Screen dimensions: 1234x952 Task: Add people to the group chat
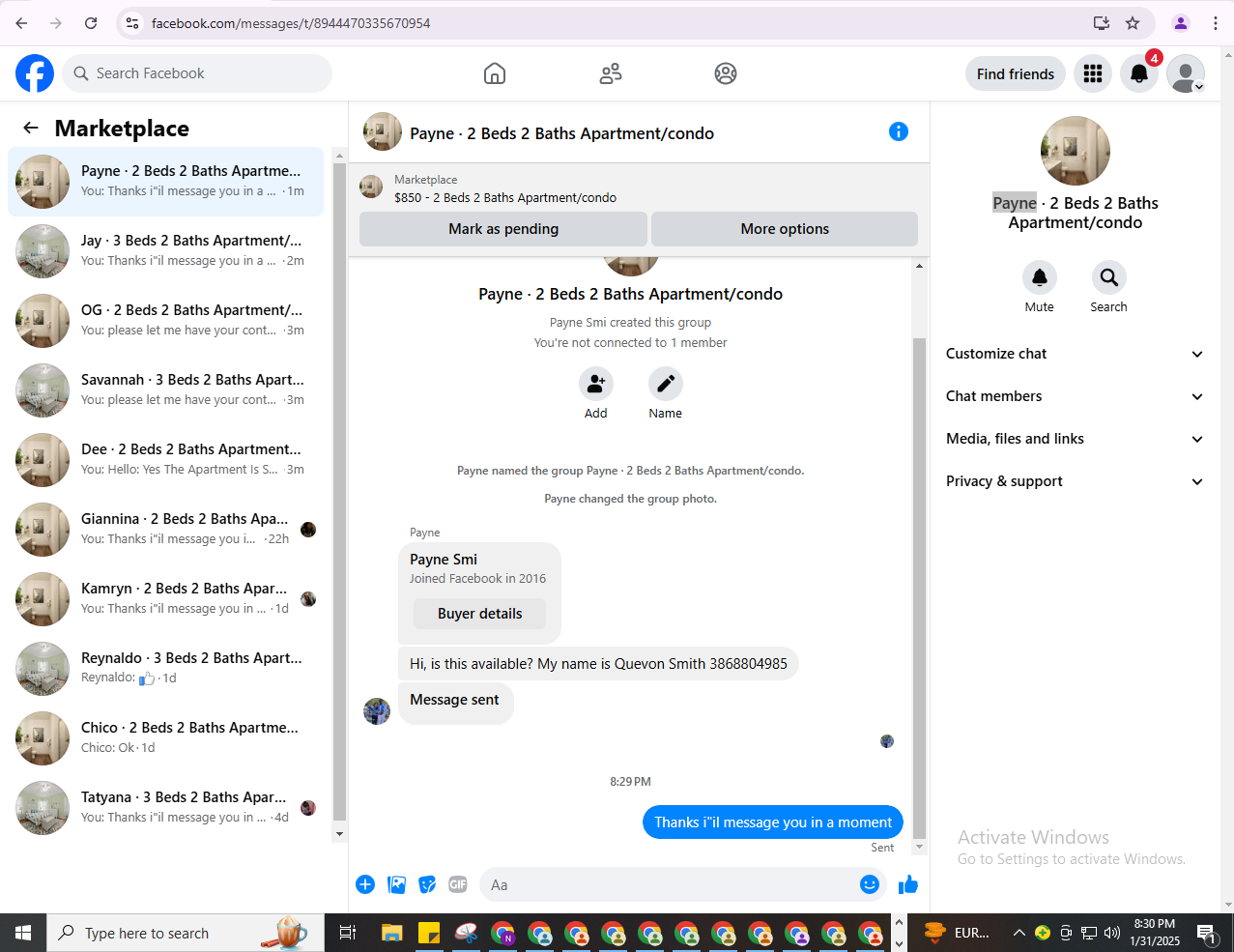coord(596,384)
